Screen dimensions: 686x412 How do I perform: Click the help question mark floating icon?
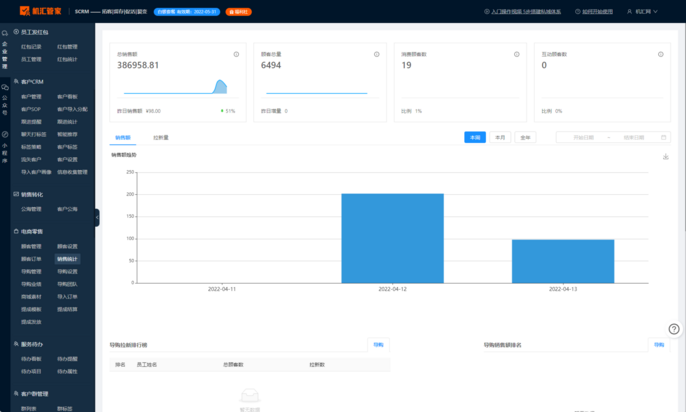(674, 329)
